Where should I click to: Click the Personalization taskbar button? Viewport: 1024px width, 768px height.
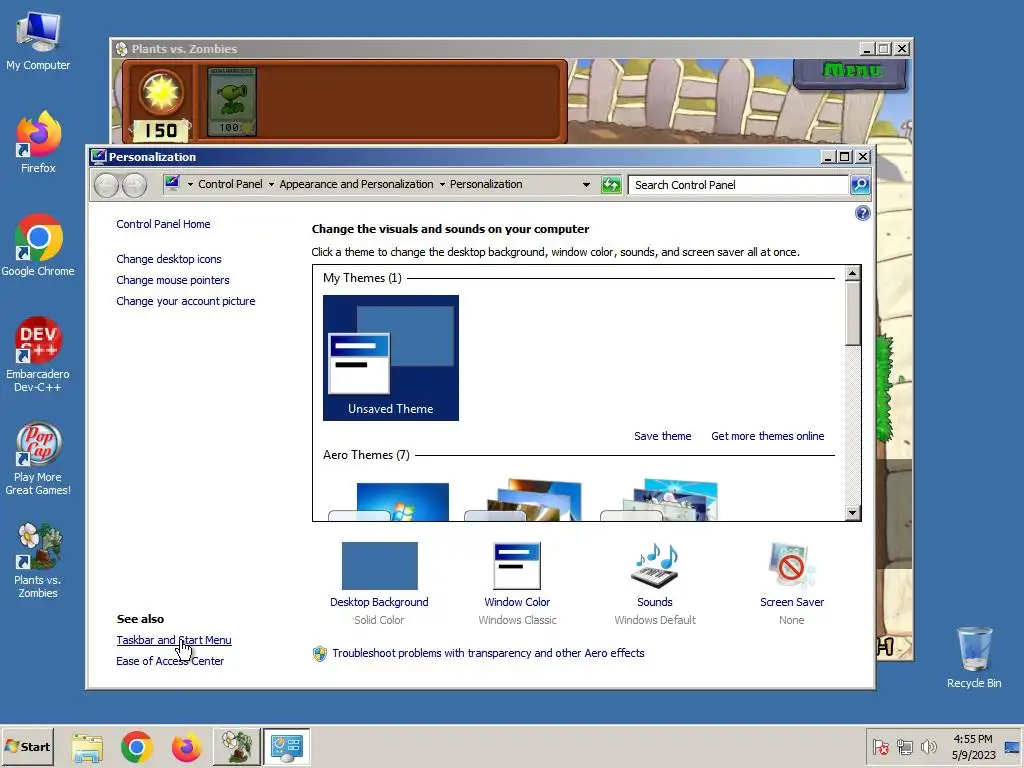287,747
